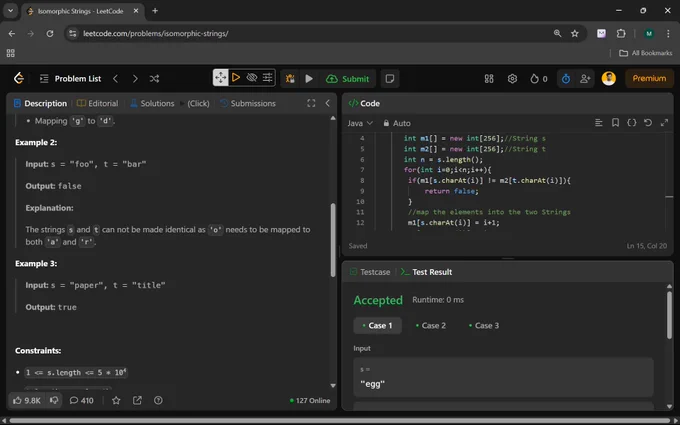Favorite the problem with the star icon
The image size is (680, 425).
tap(116, 401)
